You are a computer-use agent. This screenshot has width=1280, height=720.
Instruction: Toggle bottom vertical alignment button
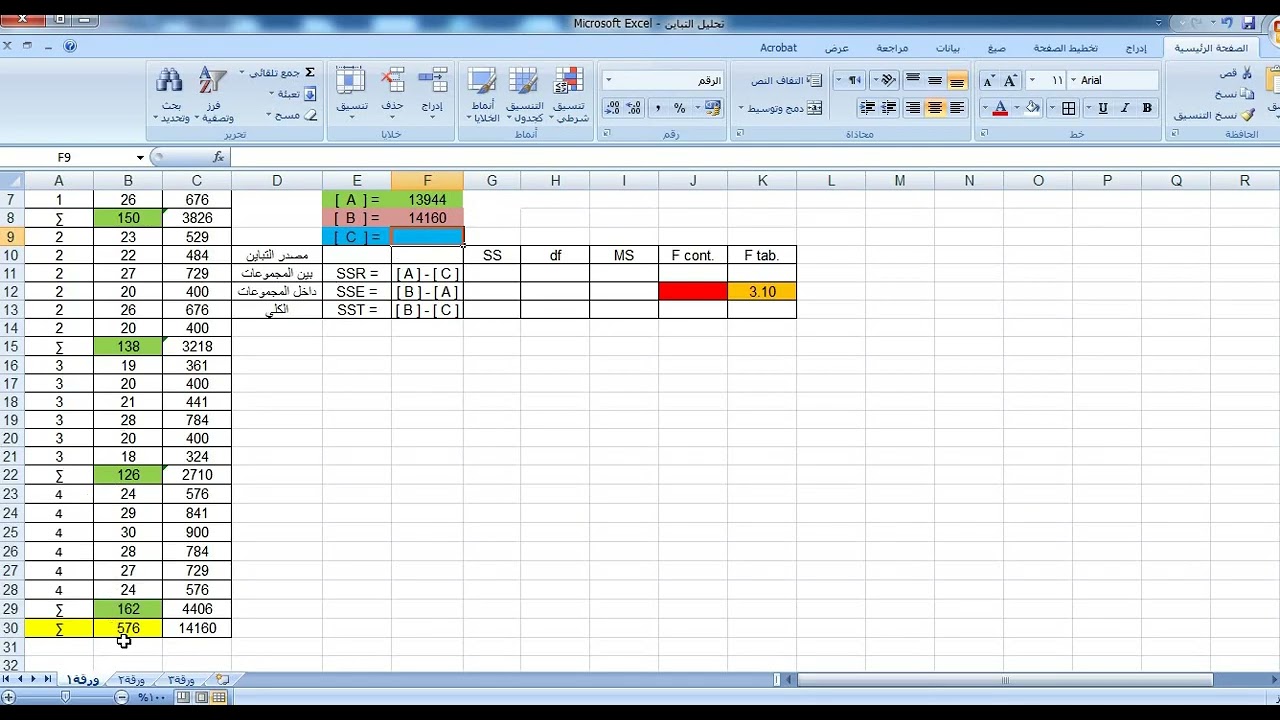tap(957, 80)
